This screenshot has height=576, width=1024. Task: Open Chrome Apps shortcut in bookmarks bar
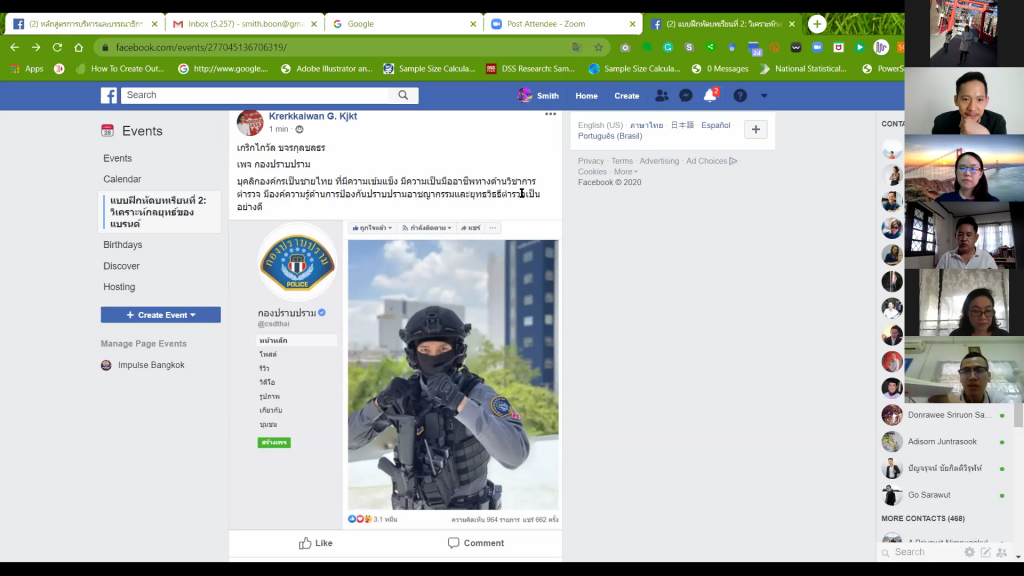point(27,69)
